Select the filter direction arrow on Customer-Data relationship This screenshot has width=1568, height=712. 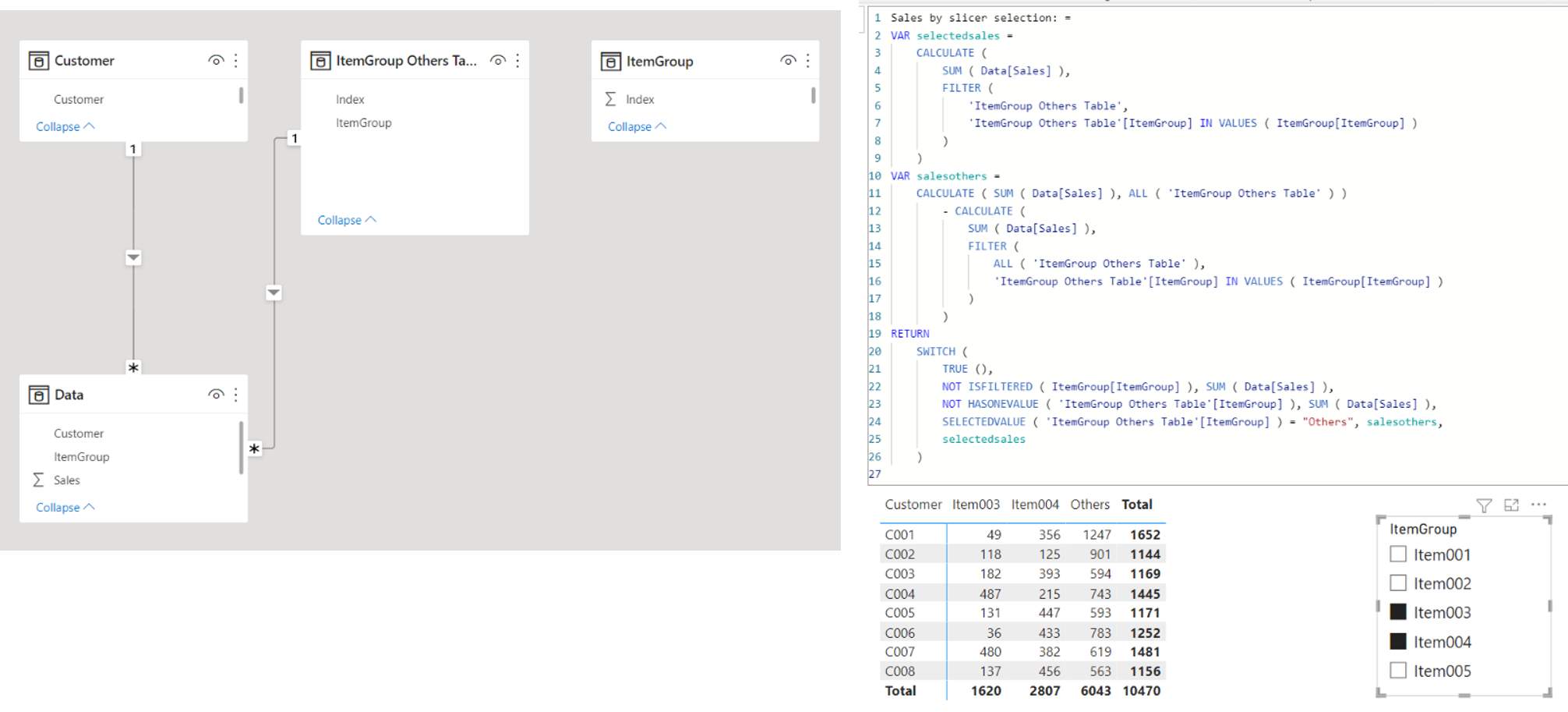click(x=133, y=257)
